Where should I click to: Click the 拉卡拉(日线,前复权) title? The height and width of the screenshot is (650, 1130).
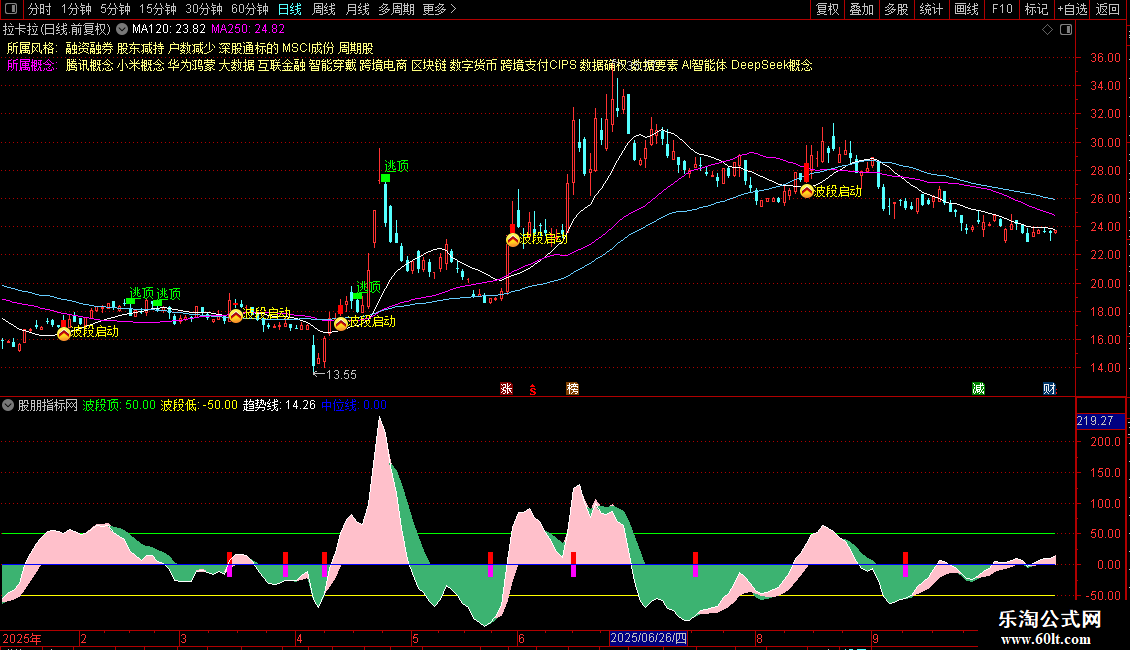point(57,30)
